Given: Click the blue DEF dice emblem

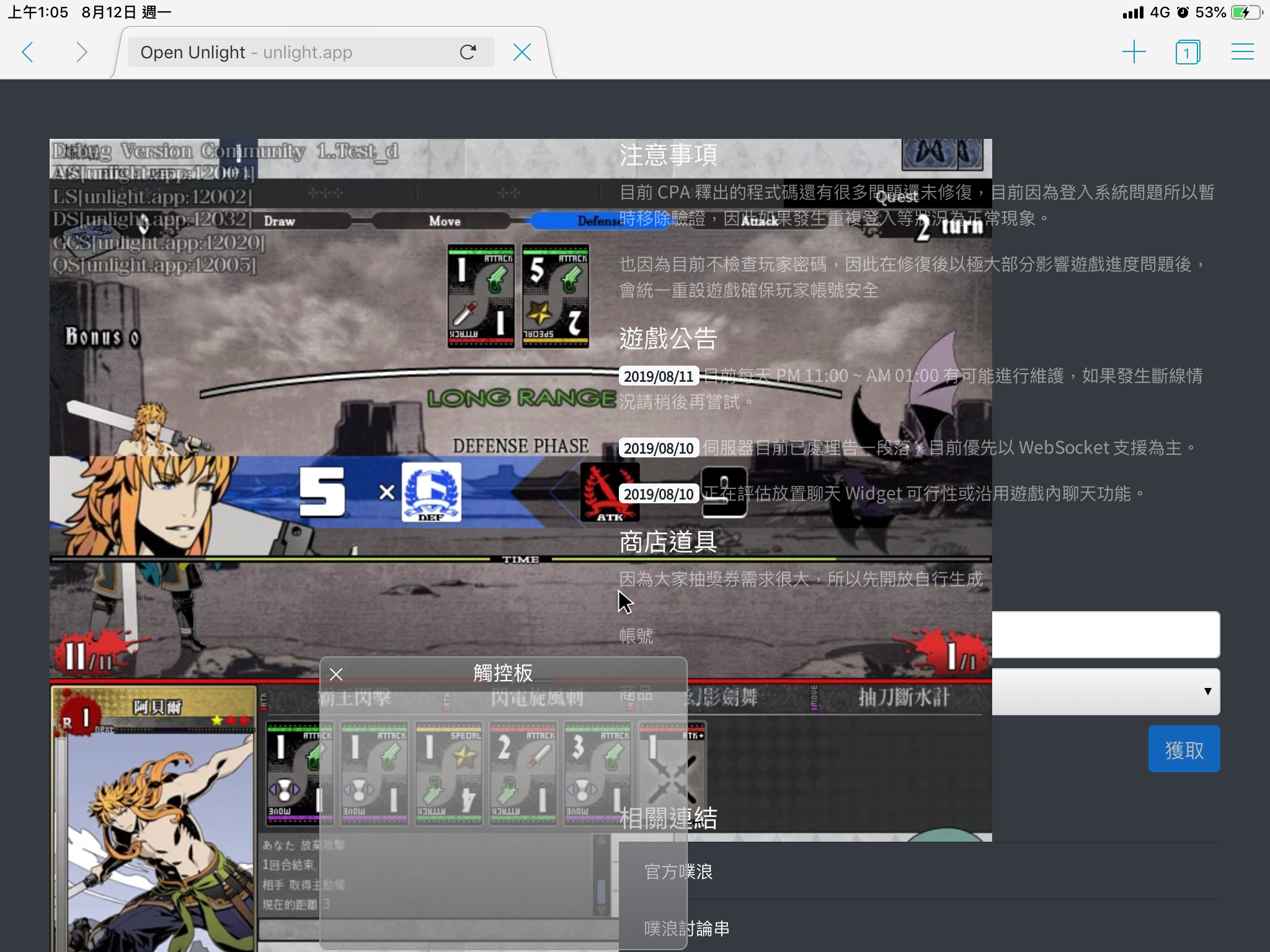Looking at the screenshot, I should pyautogui.click(x=431, y=492).
